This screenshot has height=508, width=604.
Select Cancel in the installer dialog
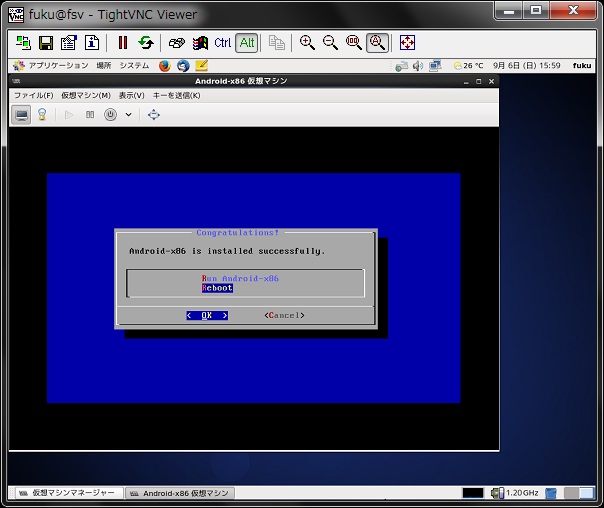[x=284, y=315]
